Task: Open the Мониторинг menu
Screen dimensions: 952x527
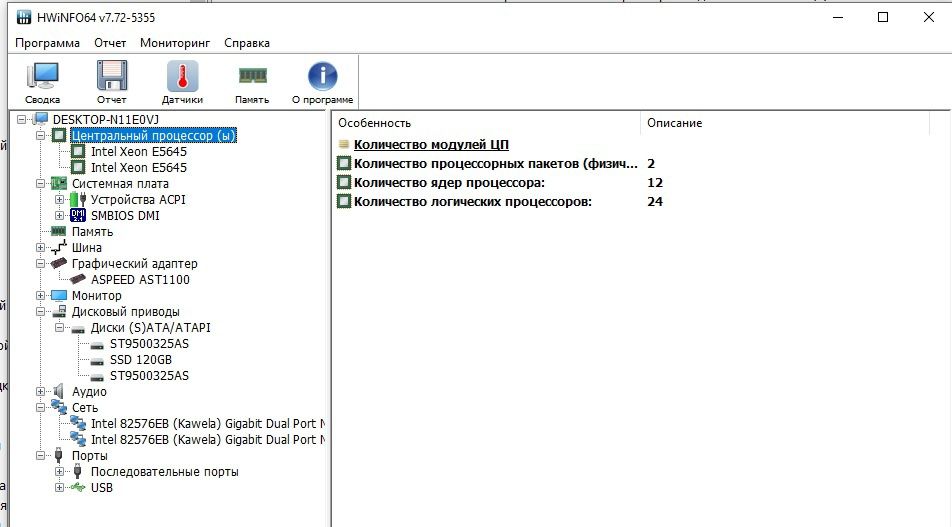Action: 175,43
